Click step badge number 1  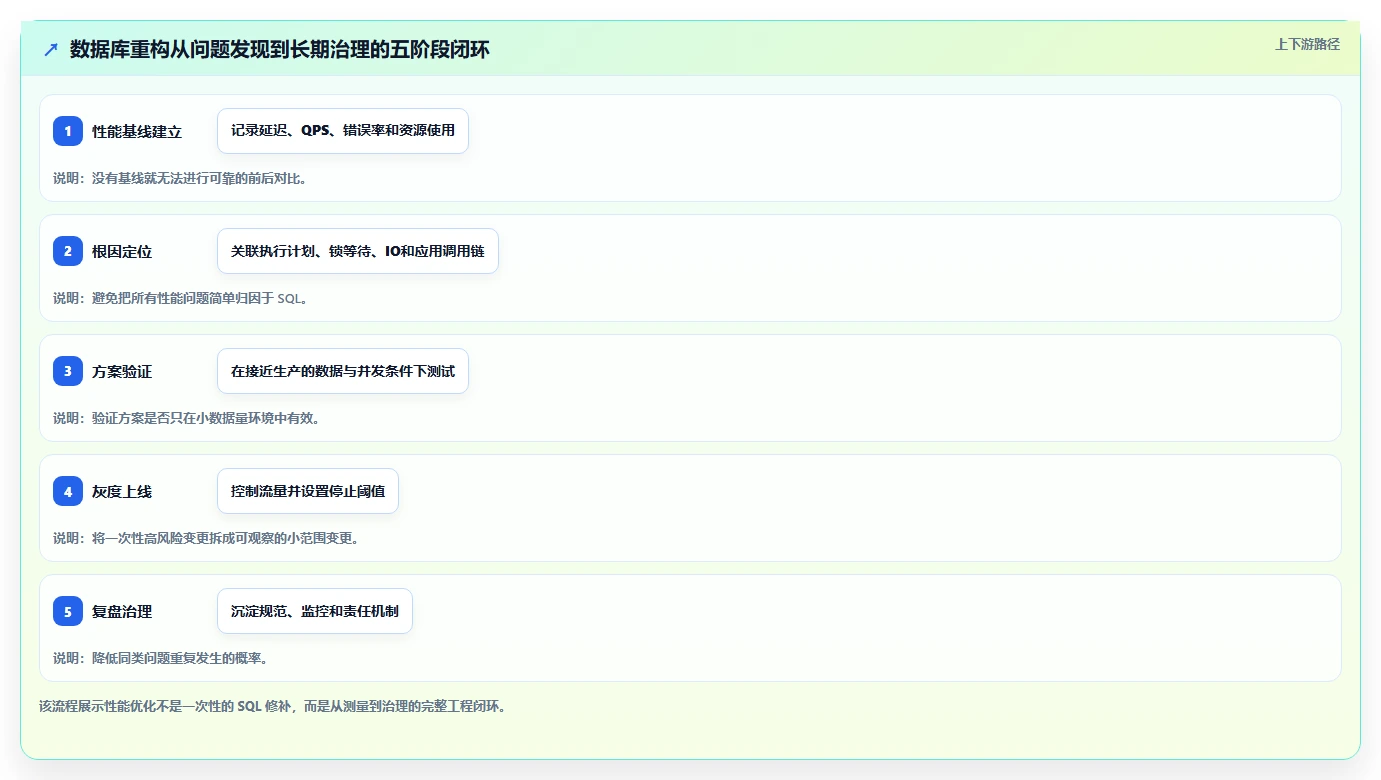pos(68,131)
